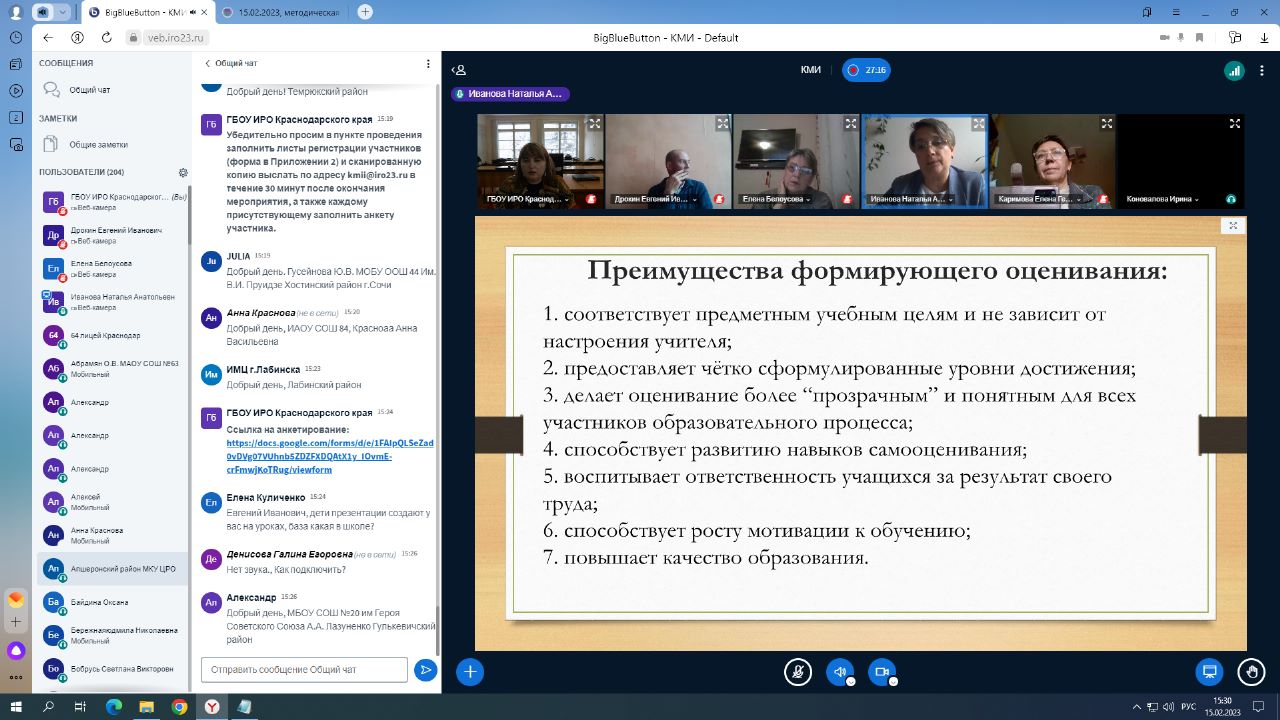
Task: Open chat options three-dot menu
Action: (x=428, y=63)
